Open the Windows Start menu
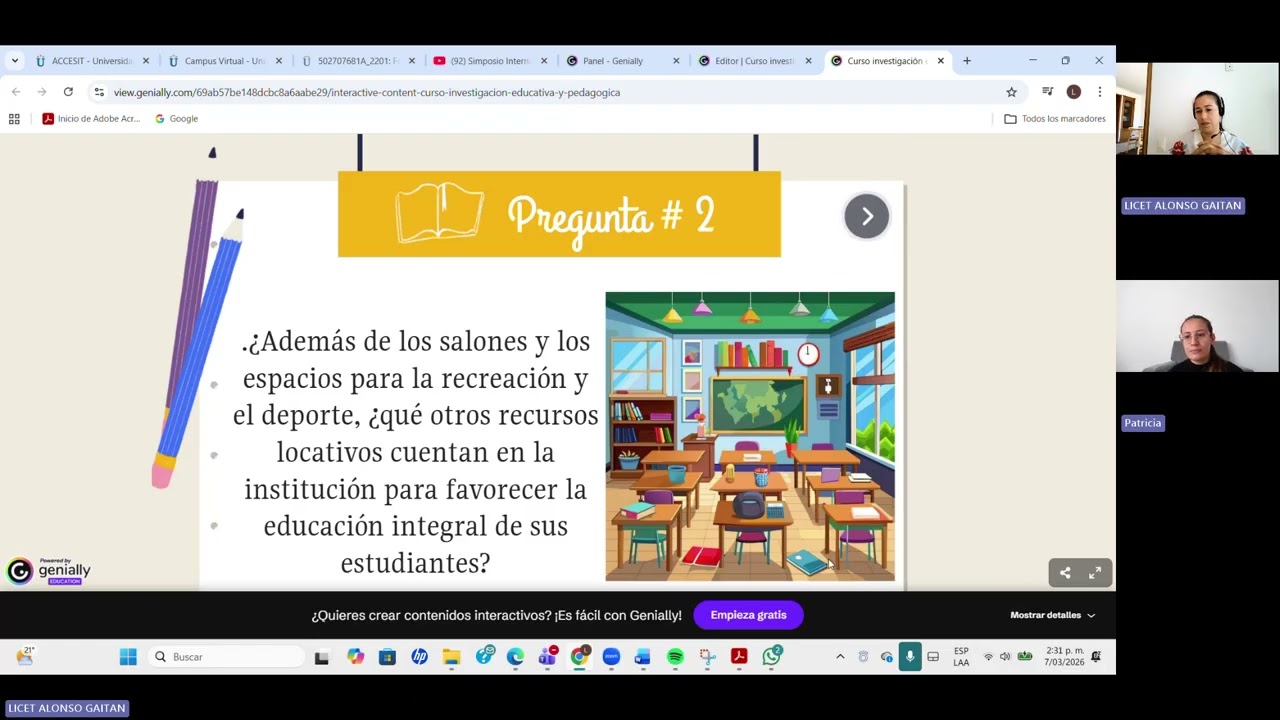Screen dimensions: 1280x720 coord(128,657)
